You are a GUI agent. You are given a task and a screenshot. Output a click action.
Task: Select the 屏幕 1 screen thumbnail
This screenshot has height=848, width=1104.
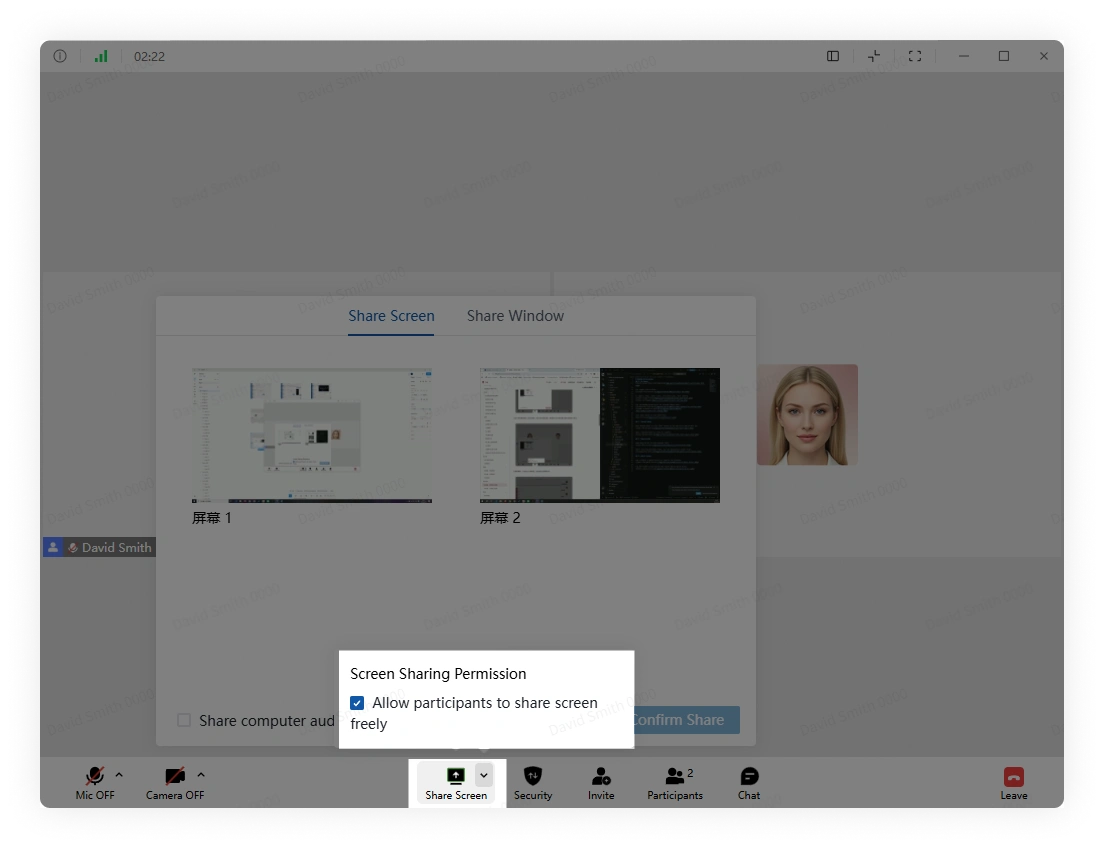pyautogui.click(x=312, y=435)
